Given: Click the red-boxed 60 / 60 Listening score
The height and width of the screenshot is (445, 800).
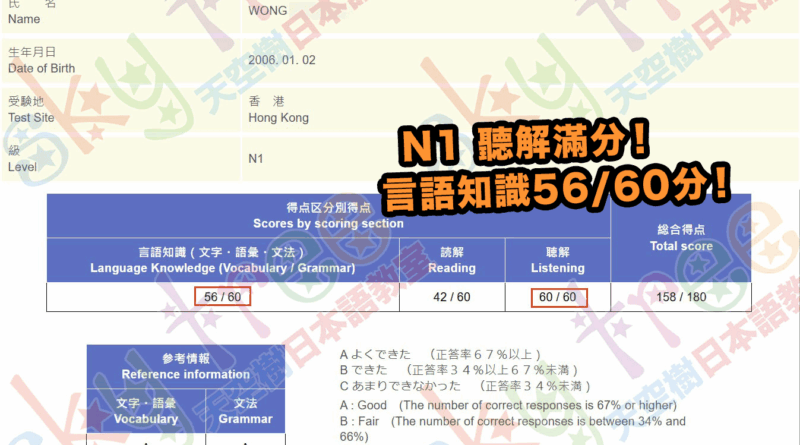Looking at the screenshot, I should click(558, 297).
